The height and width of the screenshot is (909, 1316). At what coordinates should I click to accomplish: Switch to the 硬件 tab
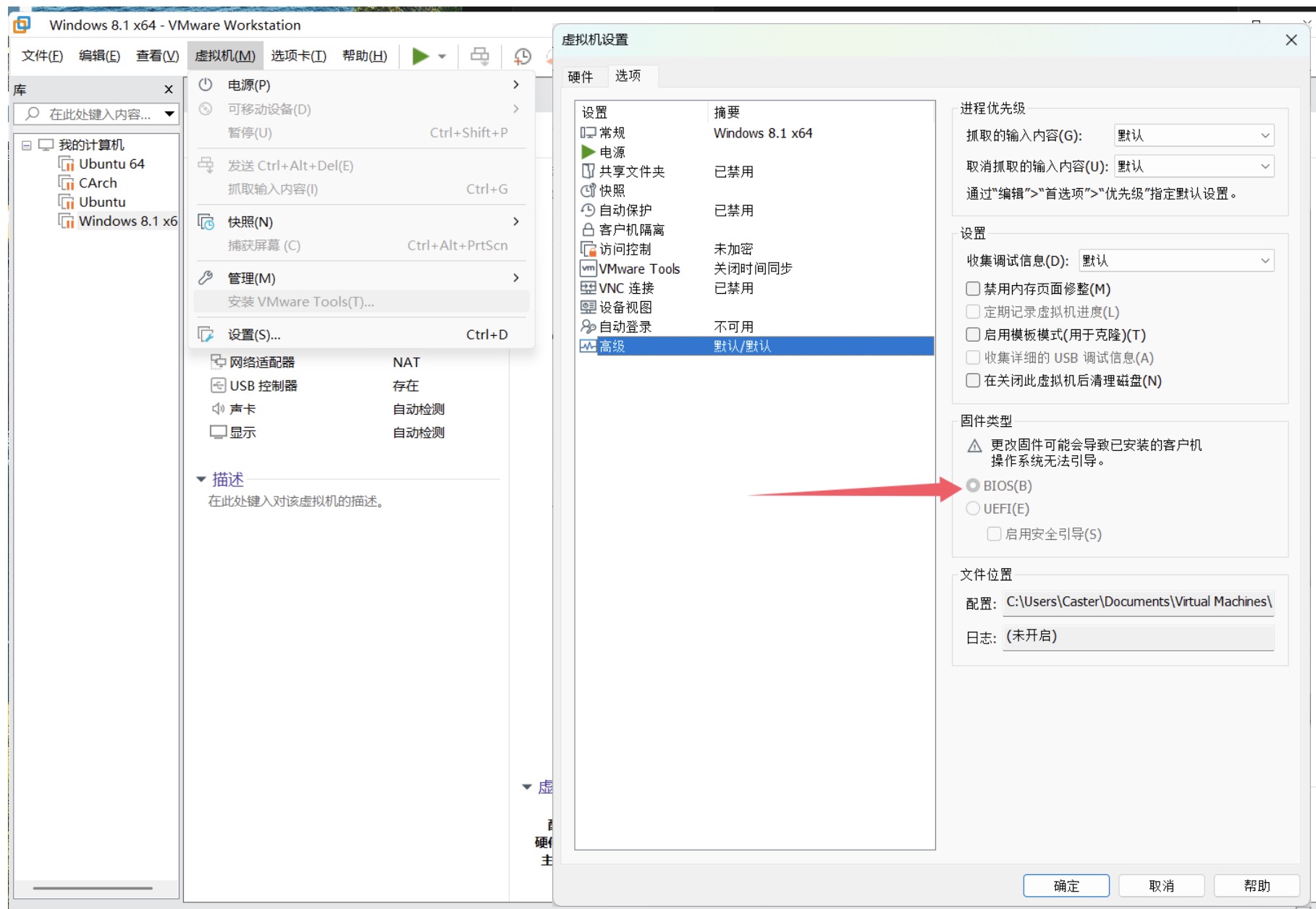580,77
